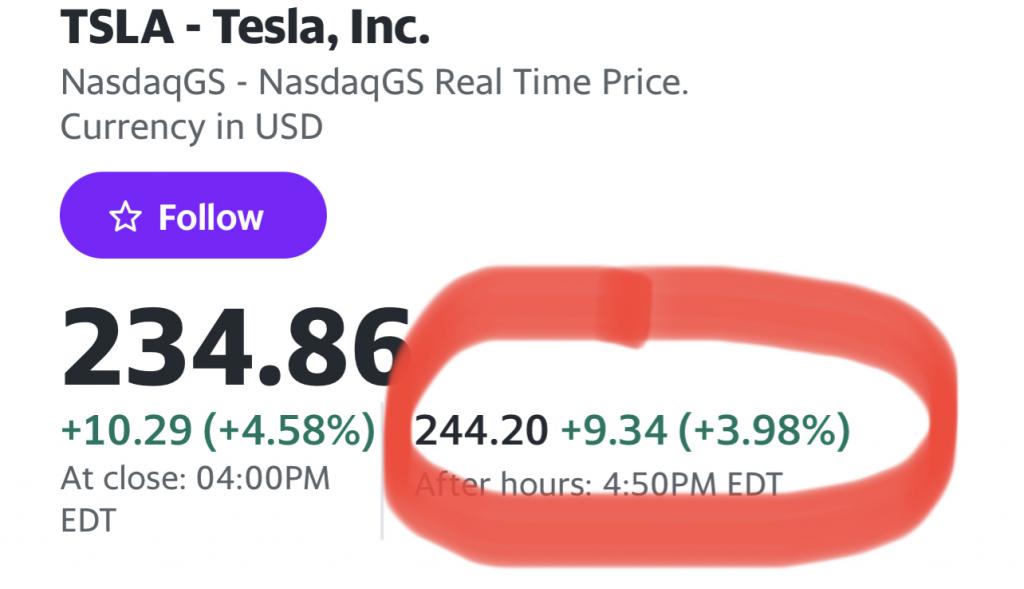Click the purple Follow button
The width and height of the screenshot is (1024, 589).
(x=193, y=215)
